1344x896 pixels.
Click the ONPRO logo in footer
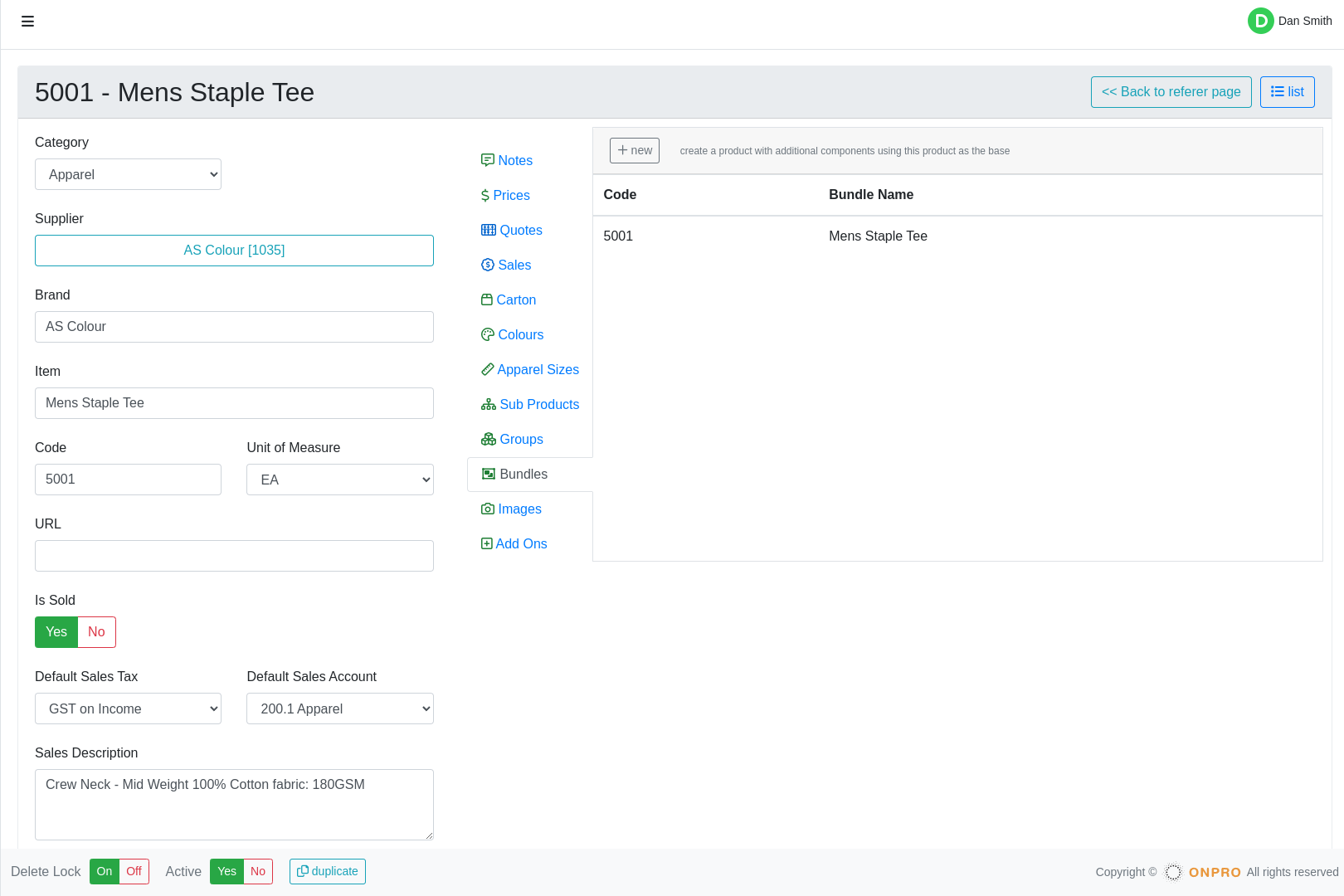(x=1203, y=872)
